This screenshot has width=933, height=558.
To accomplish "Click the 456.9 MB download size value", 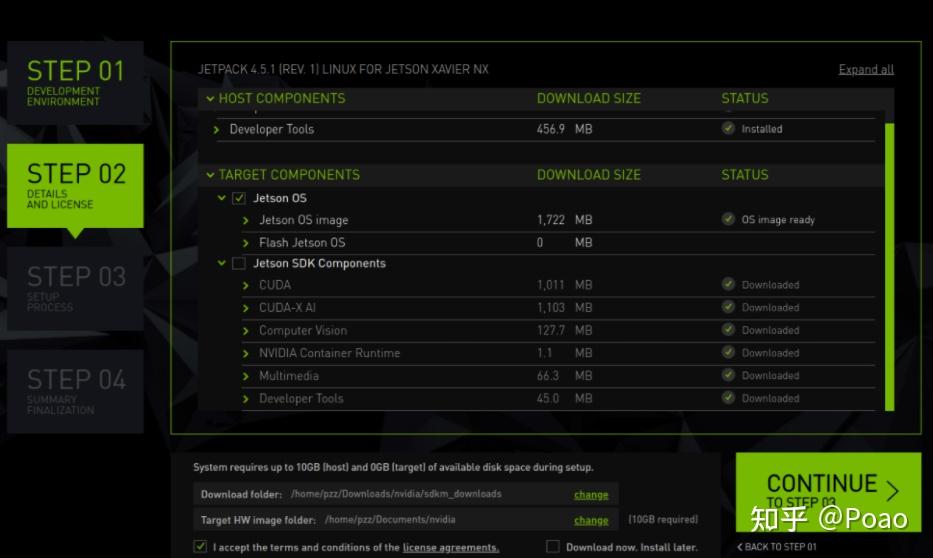I will (564, 129).
